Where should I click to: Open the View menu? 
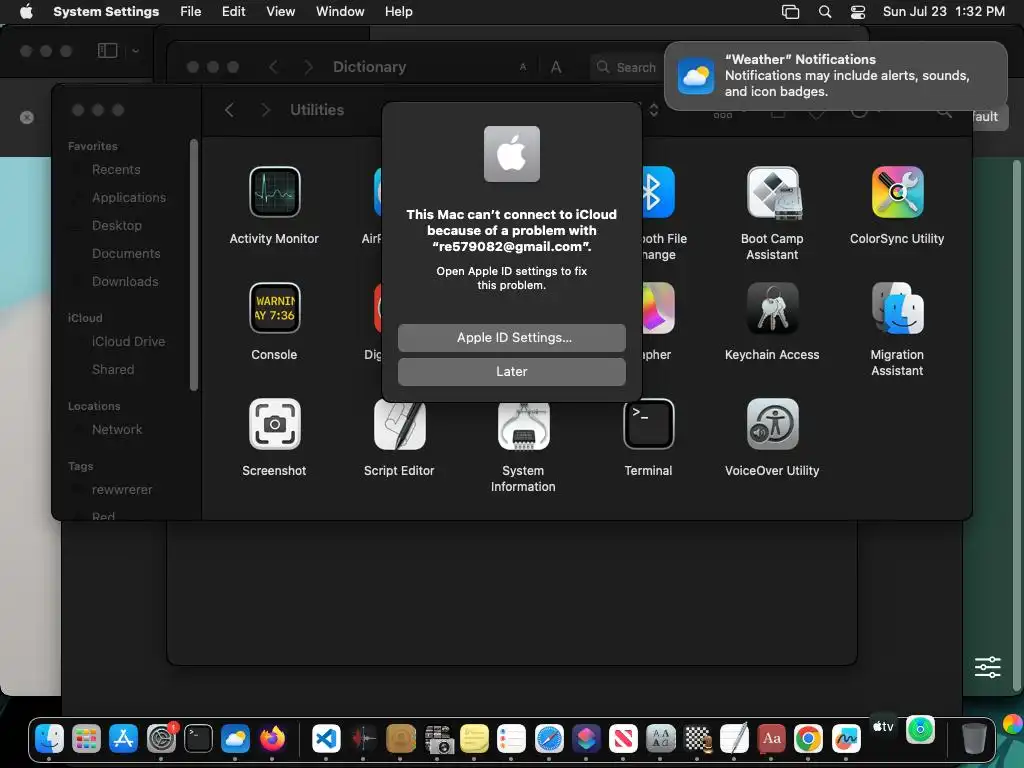click(280, 12)
